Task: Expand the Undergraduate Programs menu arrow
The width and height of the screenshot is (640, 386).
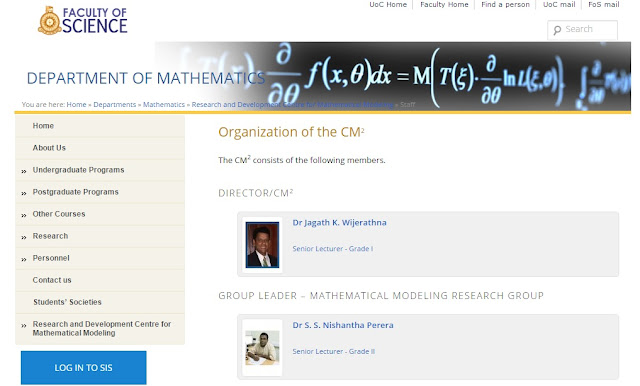Action: coord(24,171)
